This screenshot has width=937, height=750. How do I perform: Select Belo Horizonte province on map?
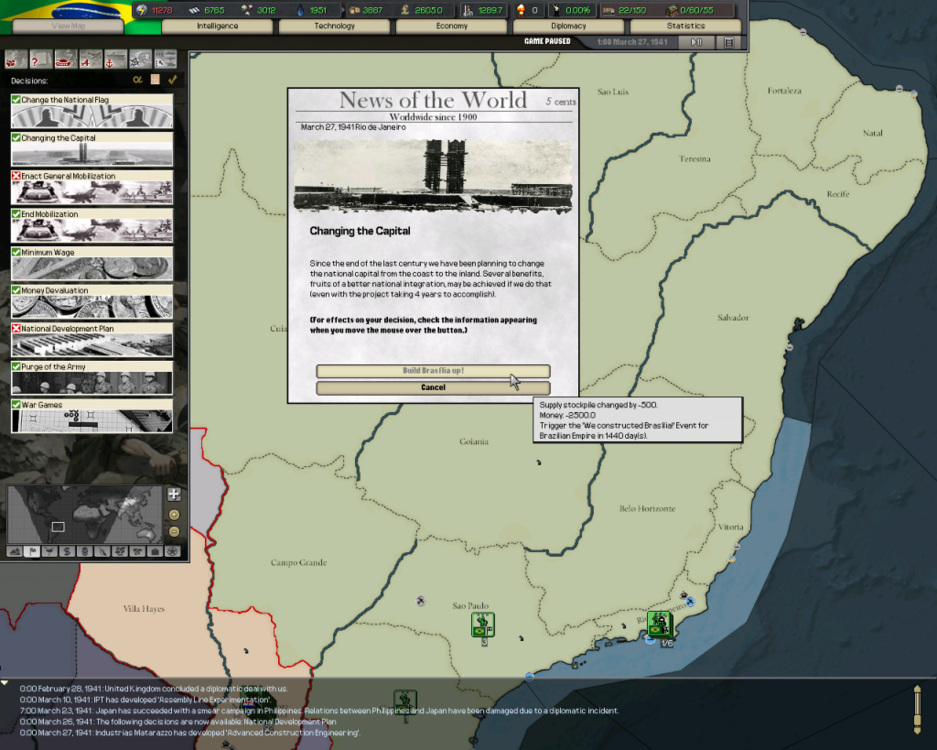[647, 509]
